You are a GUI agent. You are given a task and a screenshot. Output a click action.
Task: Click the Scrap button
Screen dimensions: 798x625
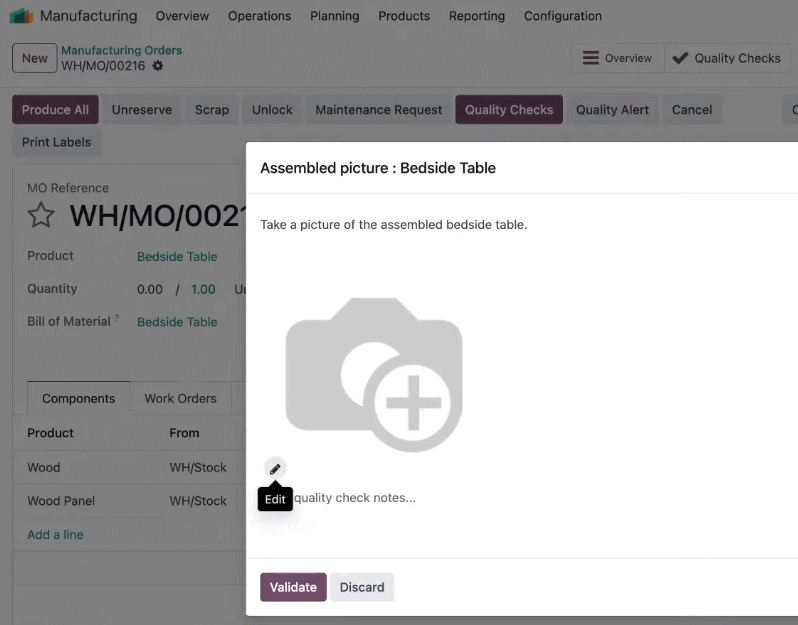212,109
